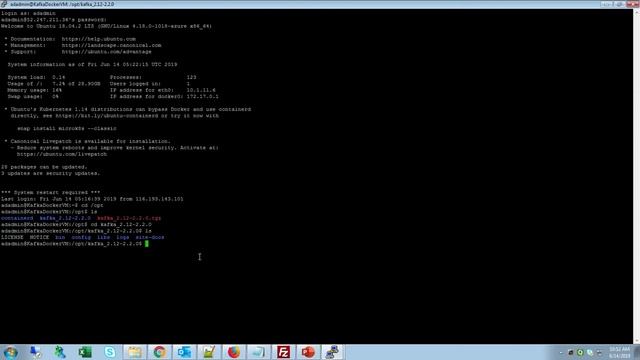This screenshot has width=640, height=360.
Task: Open PowerPoint from the taskbar
Action: [308, 352]
